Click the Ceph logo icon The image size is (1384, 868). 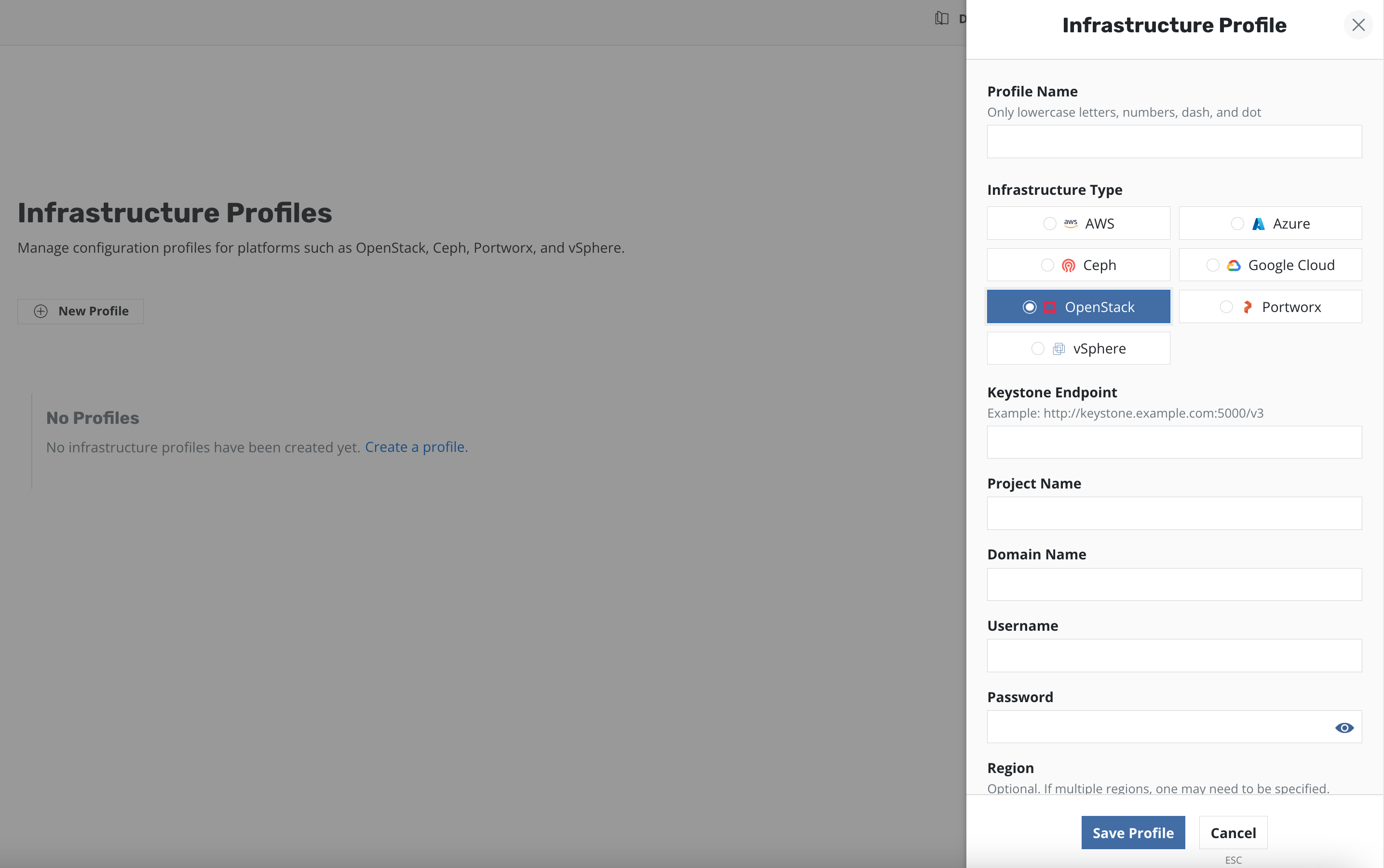1068,265
